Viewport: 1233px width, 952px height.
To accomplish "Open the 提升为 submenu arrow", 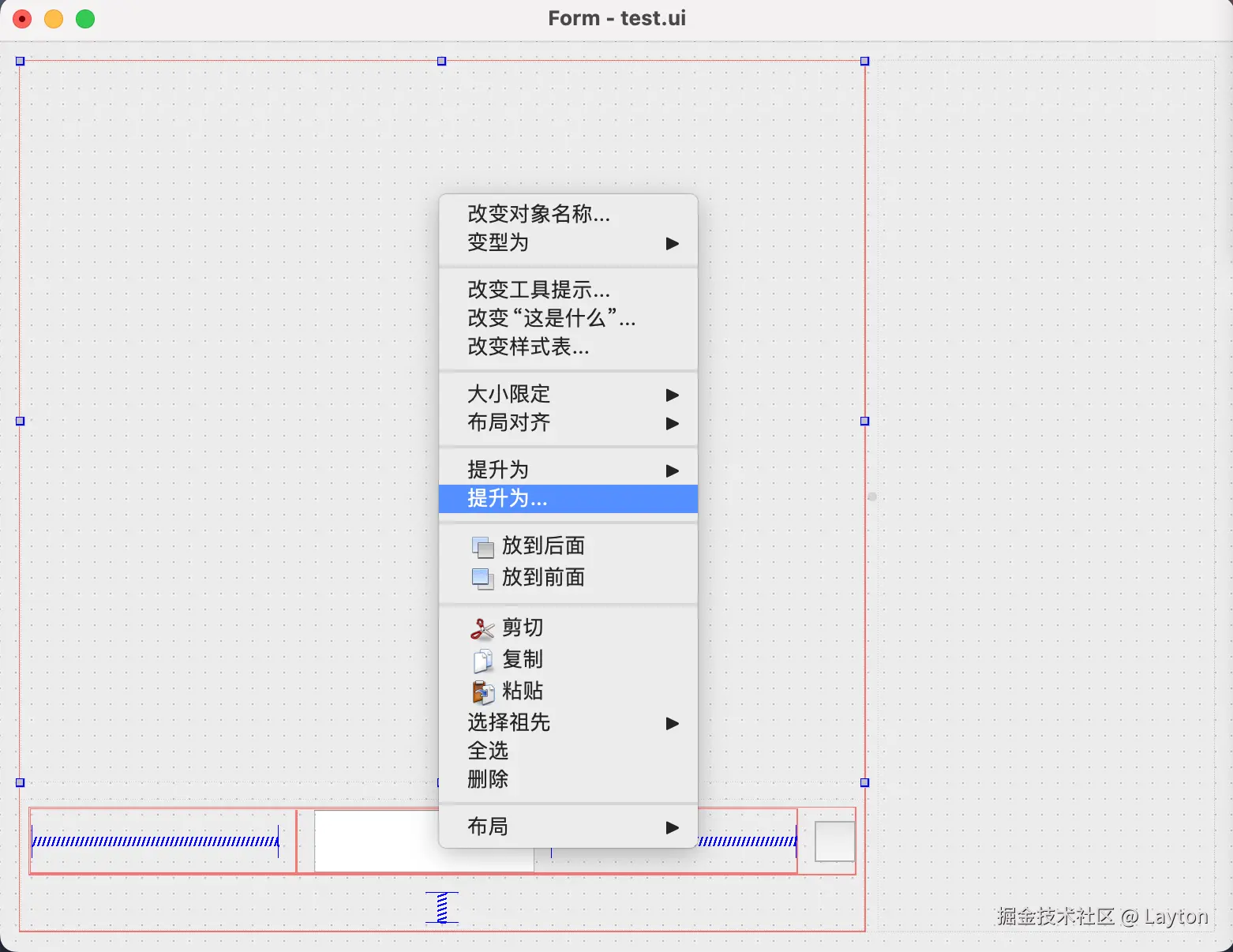I will [672, 470].
